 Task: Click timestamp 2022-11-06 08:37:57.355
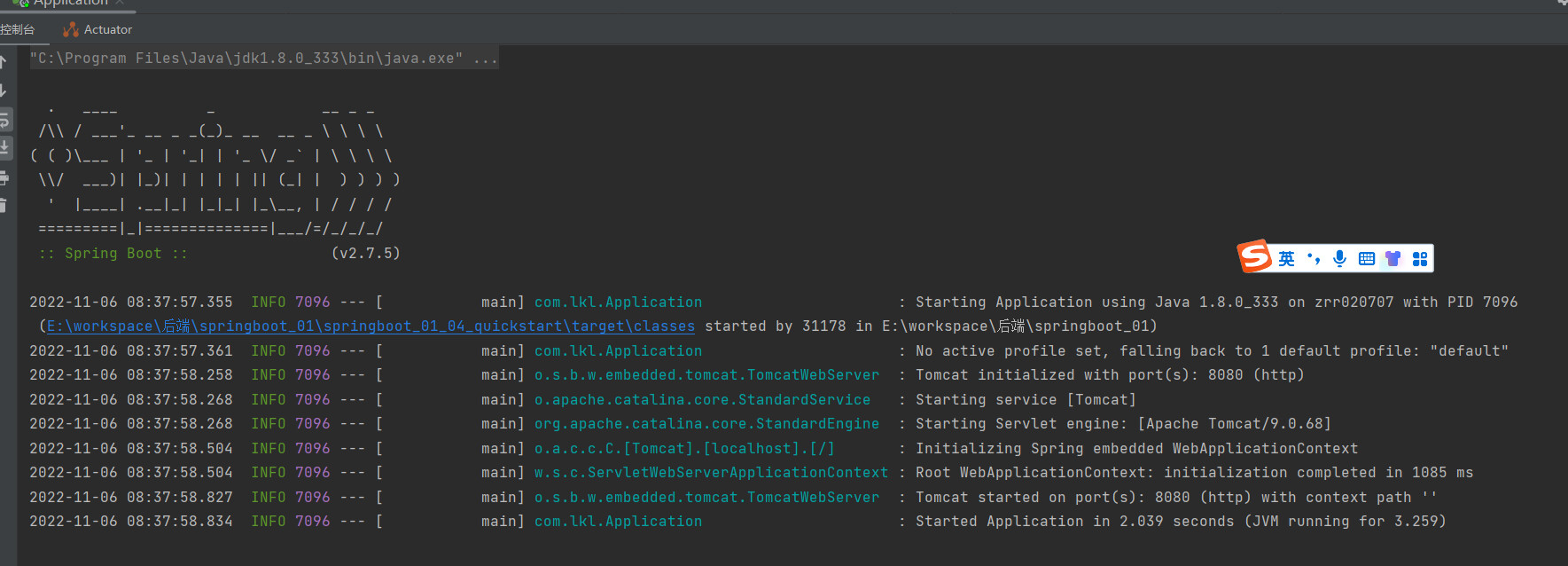(131, 303)
